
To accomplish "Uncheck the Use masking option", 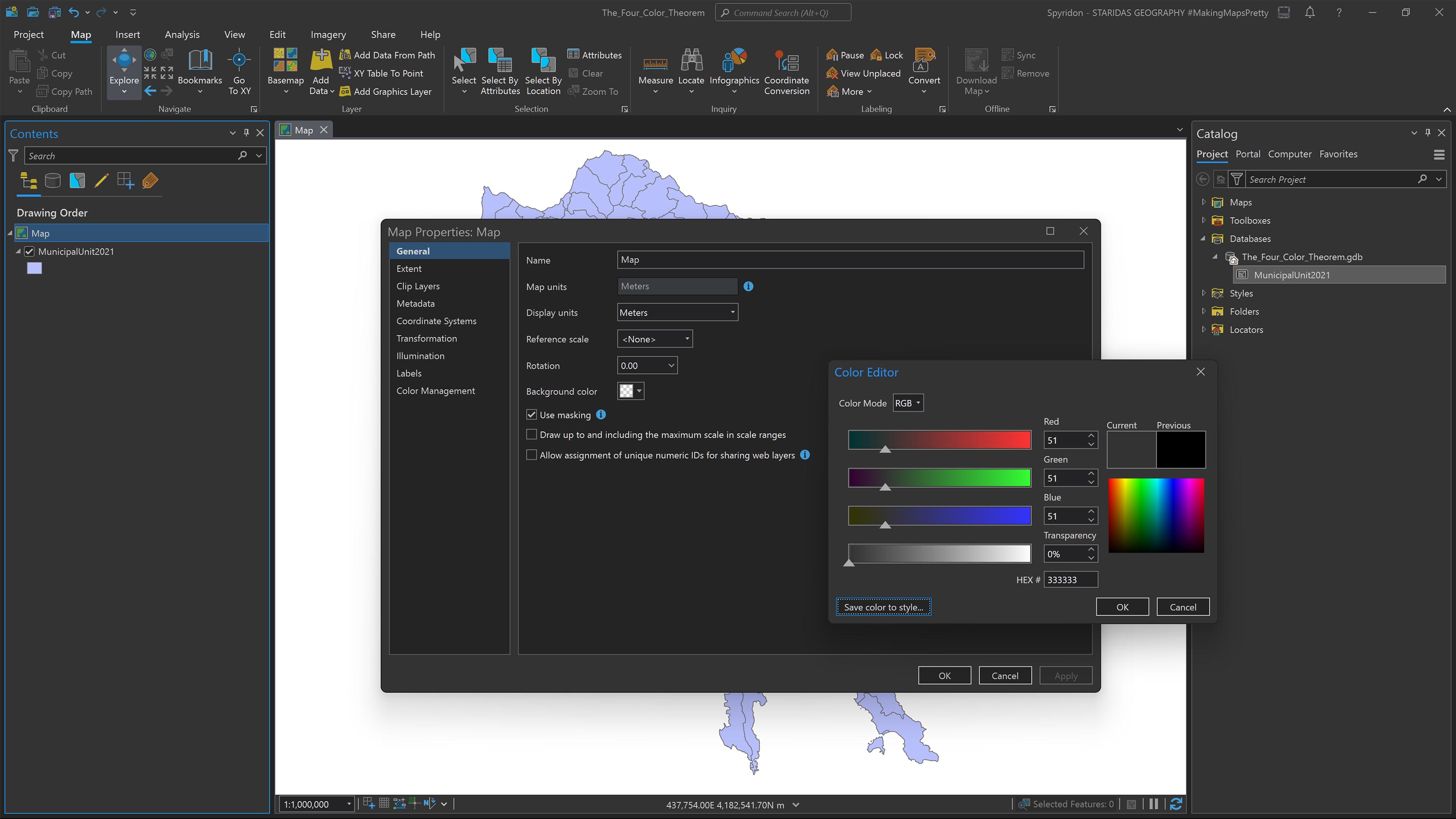I will [531, 415].
